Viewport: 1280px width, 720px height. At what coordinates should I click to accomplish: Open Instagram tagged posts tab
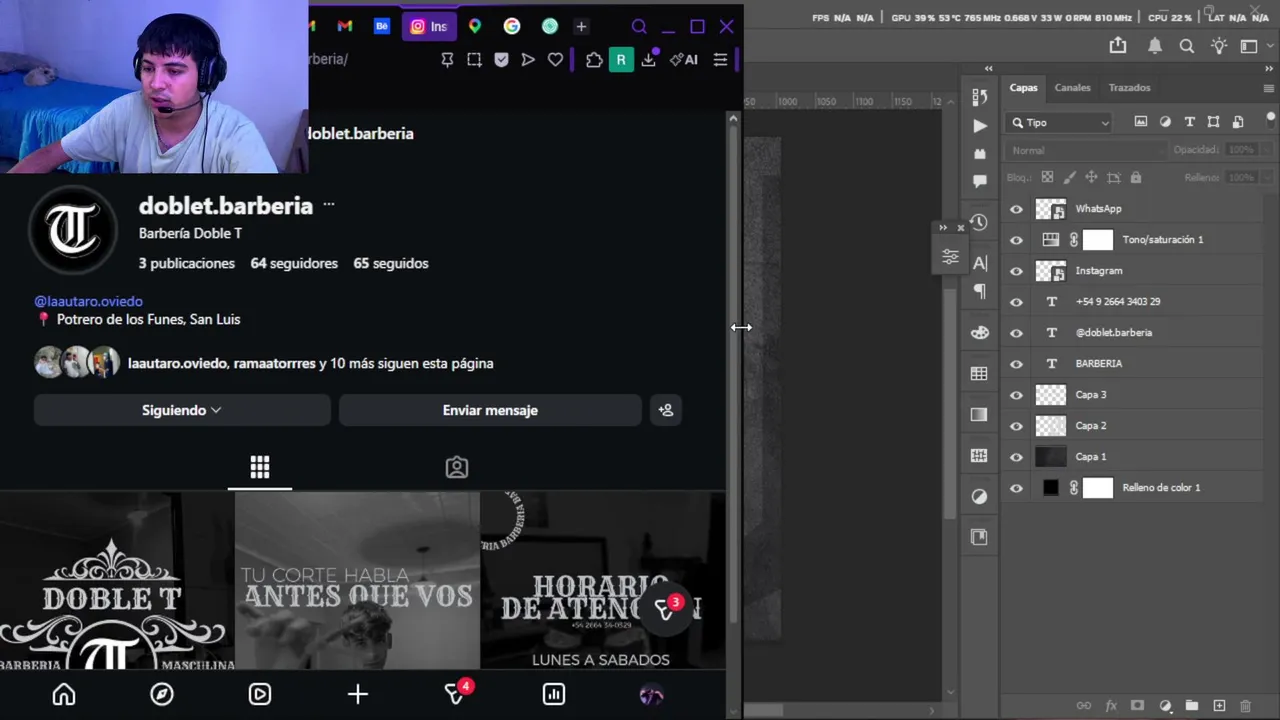[457, 468]
